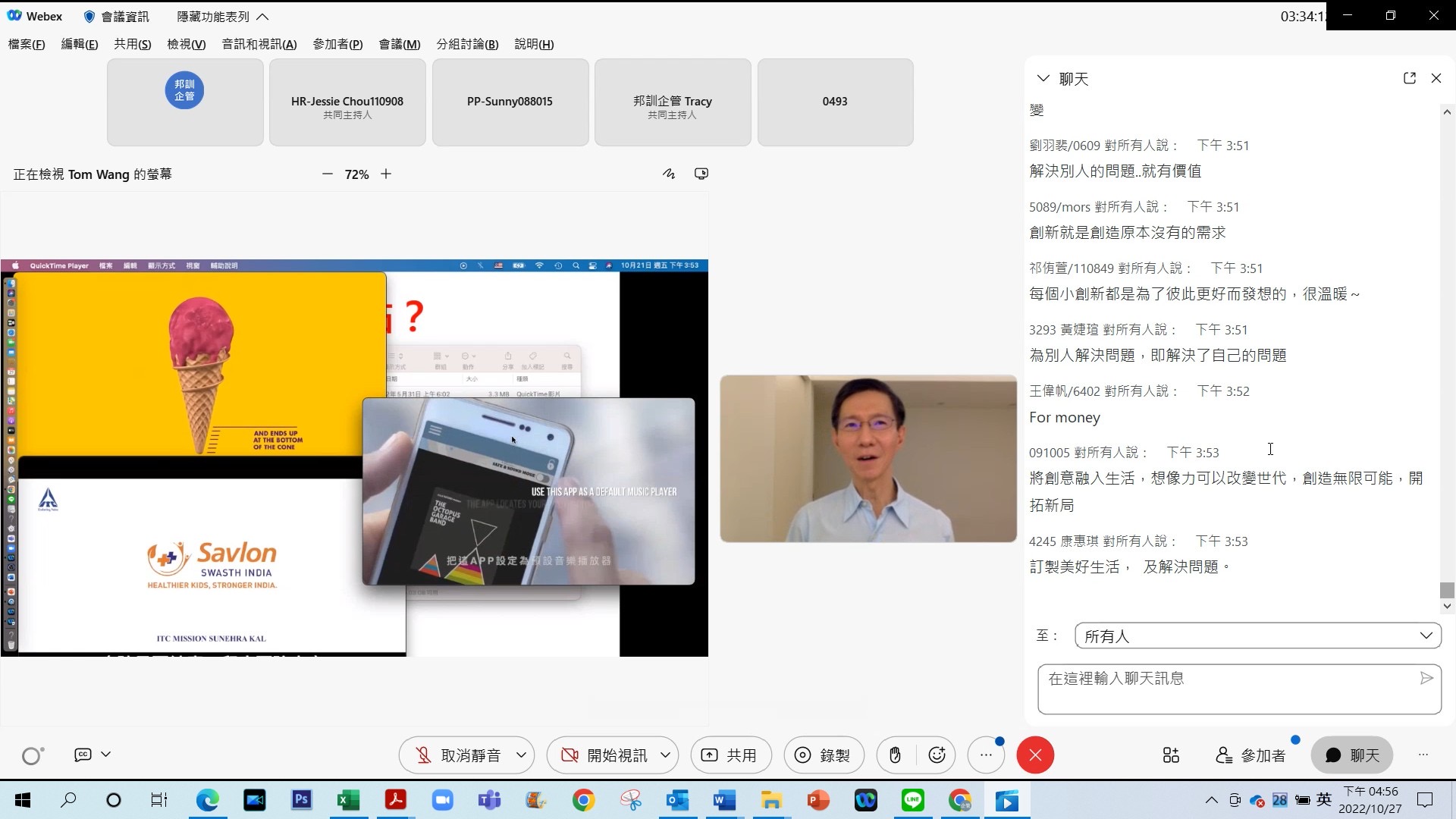Close the chat panel
Viewport: 1456px width, 819px height.
pyautogui.click(x=1436, y=78)
